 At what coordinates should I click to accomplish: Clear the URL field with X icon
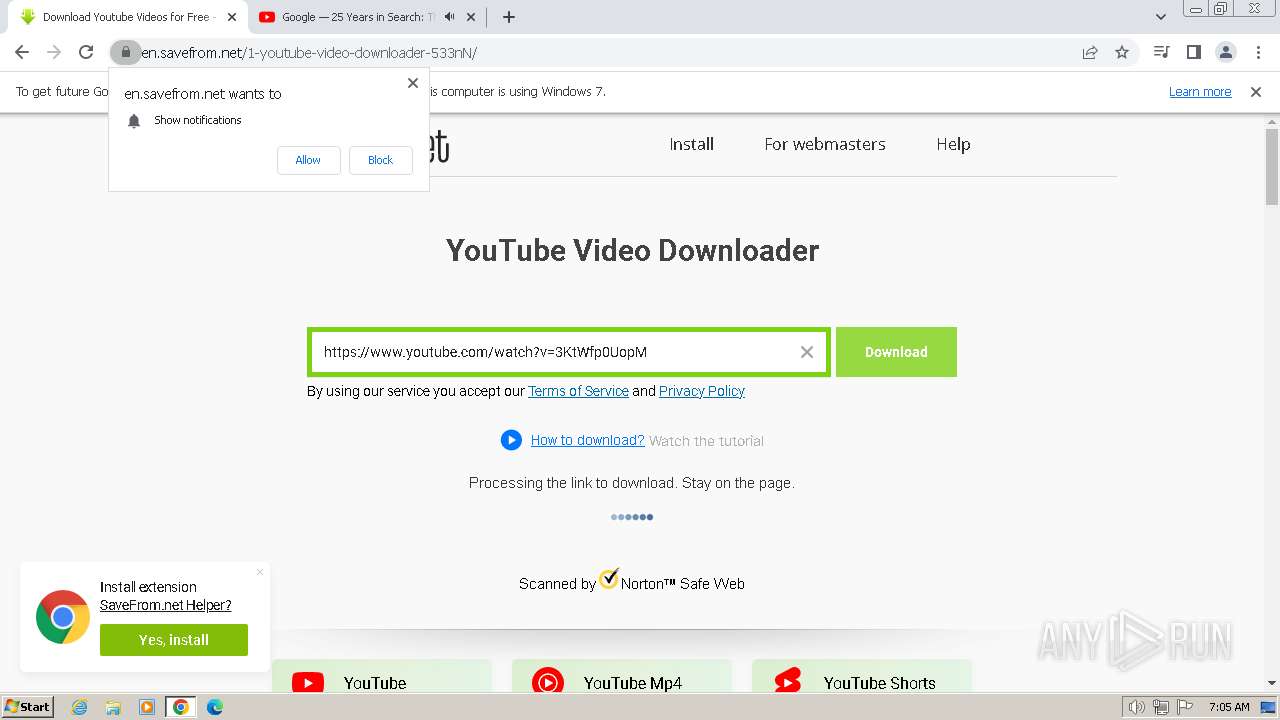(x=807, y=352)
